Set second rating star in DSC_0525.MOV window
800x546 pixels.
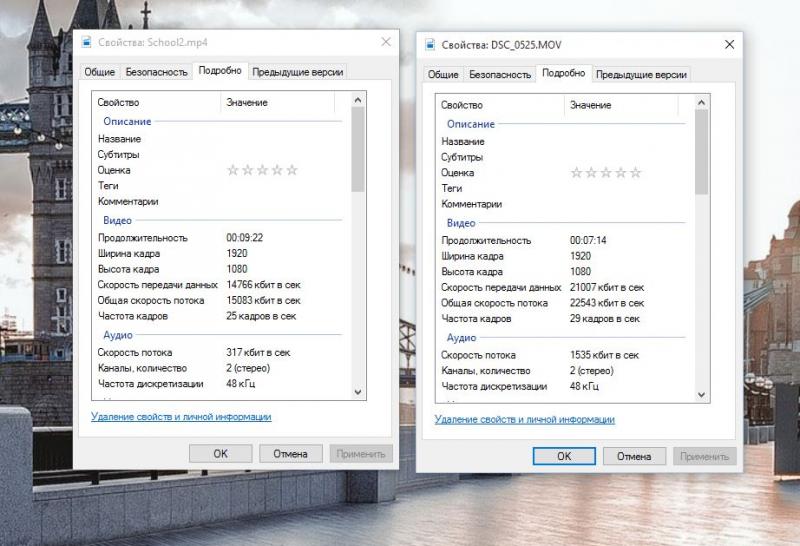pos(591,172)
